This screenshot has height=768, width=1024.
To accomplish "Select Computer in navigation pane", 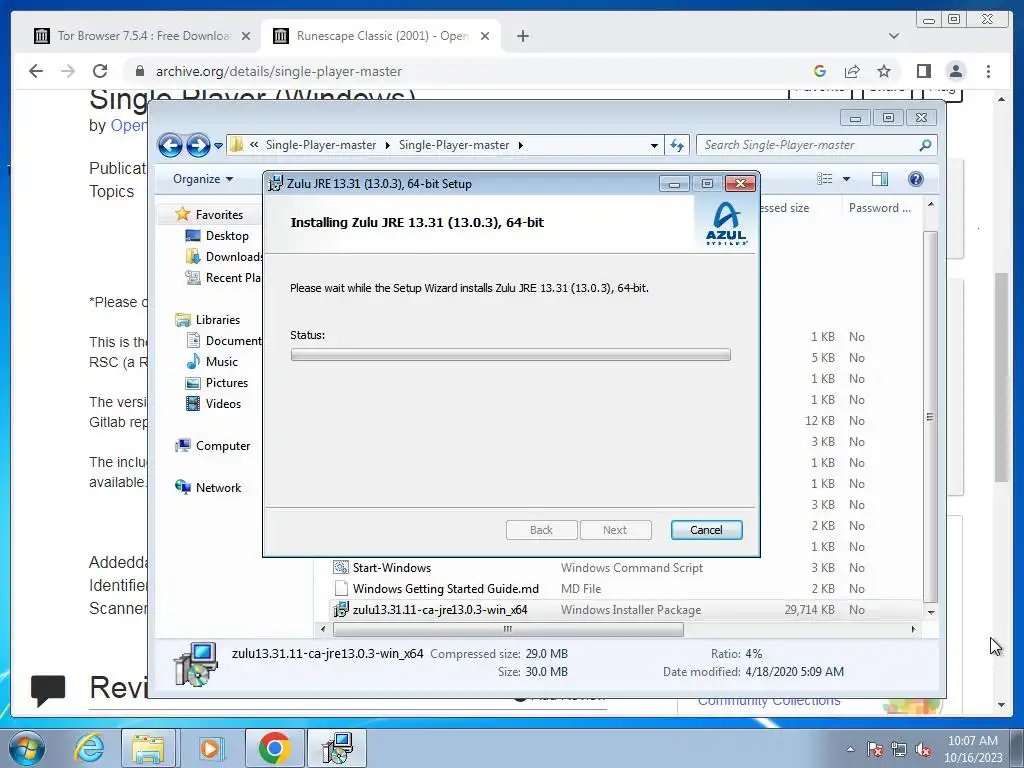I will [213, 445].
